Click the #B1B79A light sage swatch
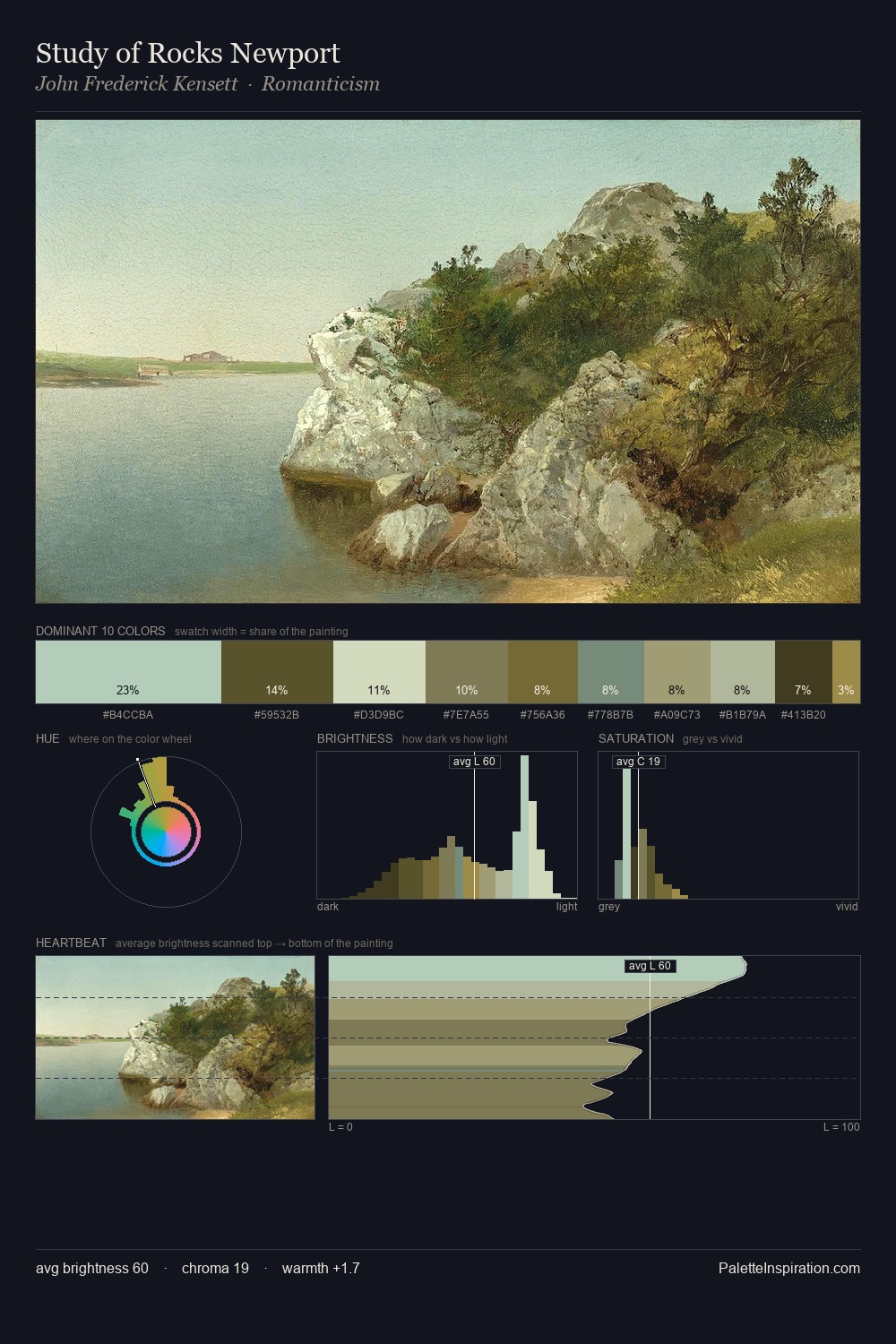Viewport: 896px width, 1344px height. tap(743, 672)
